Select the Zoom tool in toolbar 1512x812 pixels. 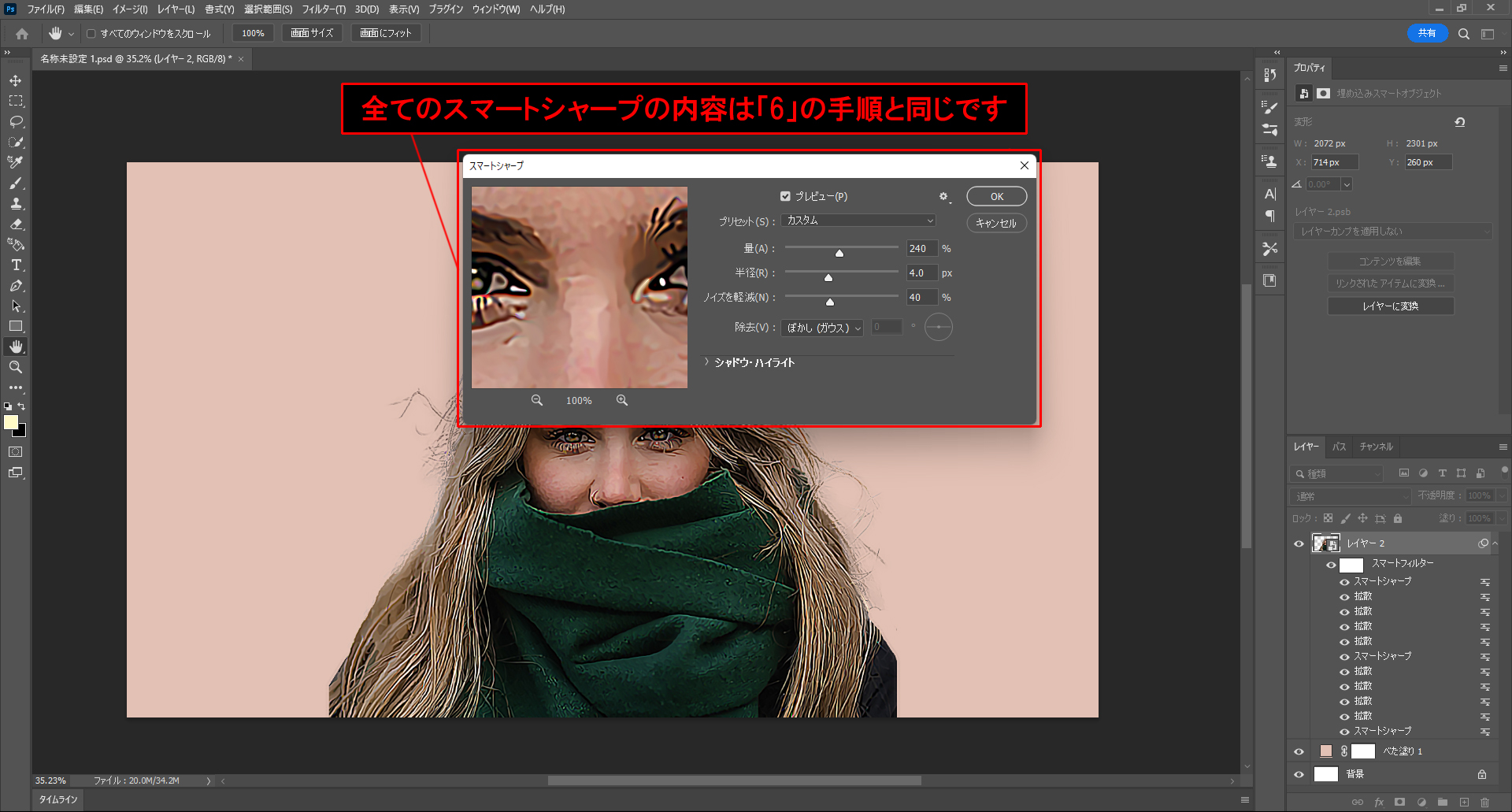click(16, 367)
